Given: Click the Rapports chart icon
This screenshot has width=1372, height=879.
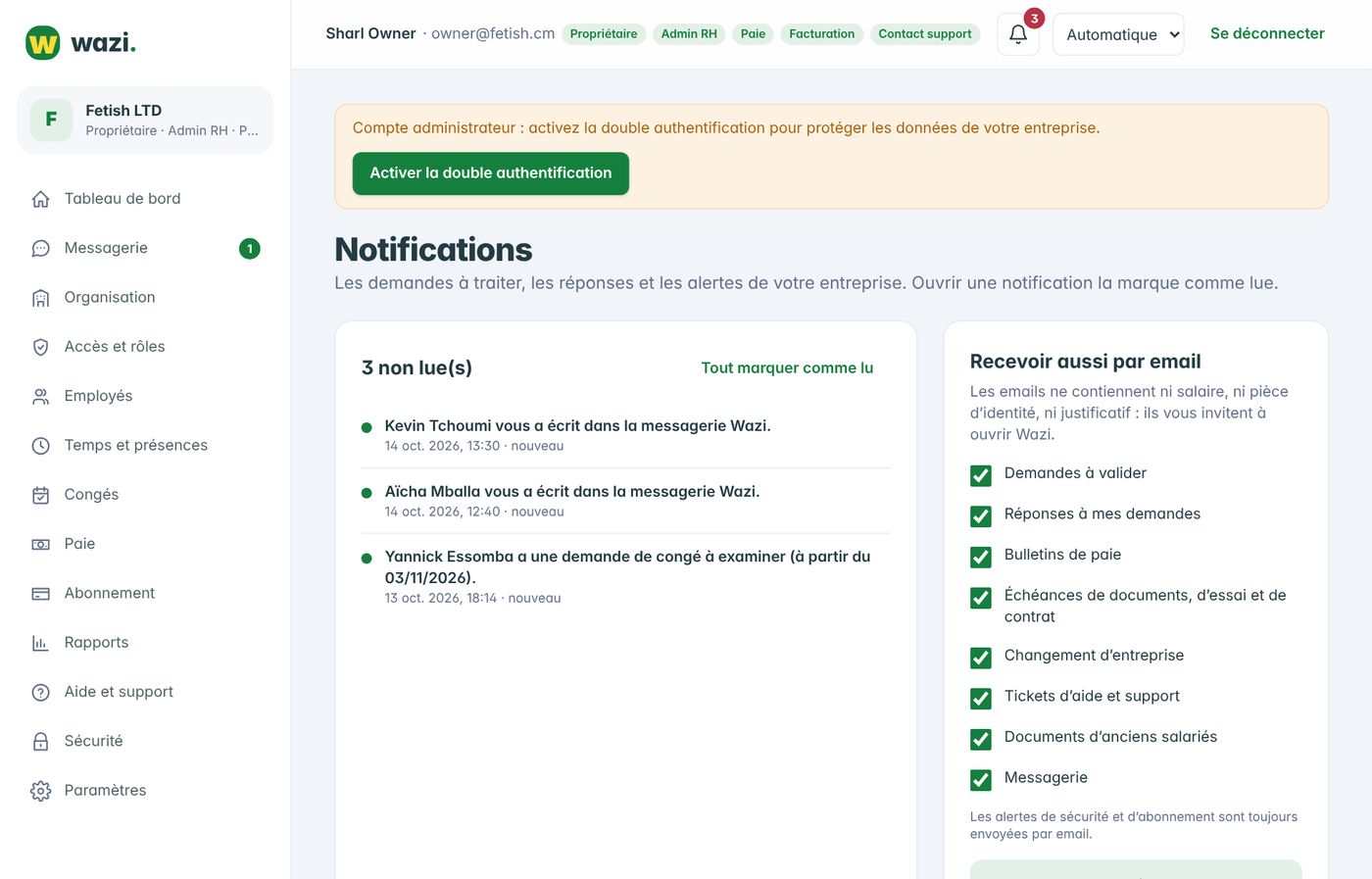Looking at the screenshot, I should pos(40,643).
